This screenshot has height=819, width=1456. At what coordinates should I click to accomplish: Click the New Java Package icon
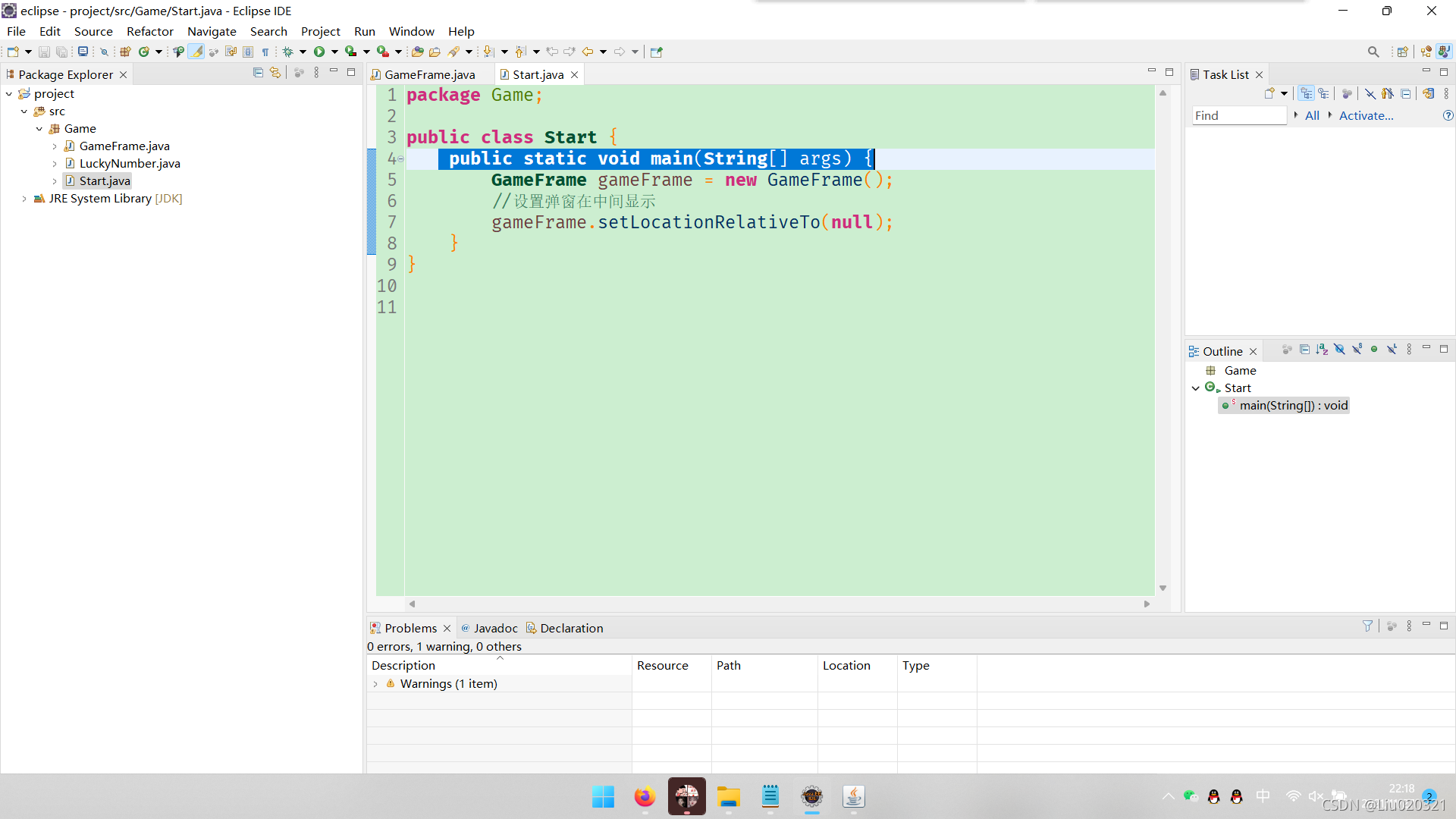click(x=125, y=52)
